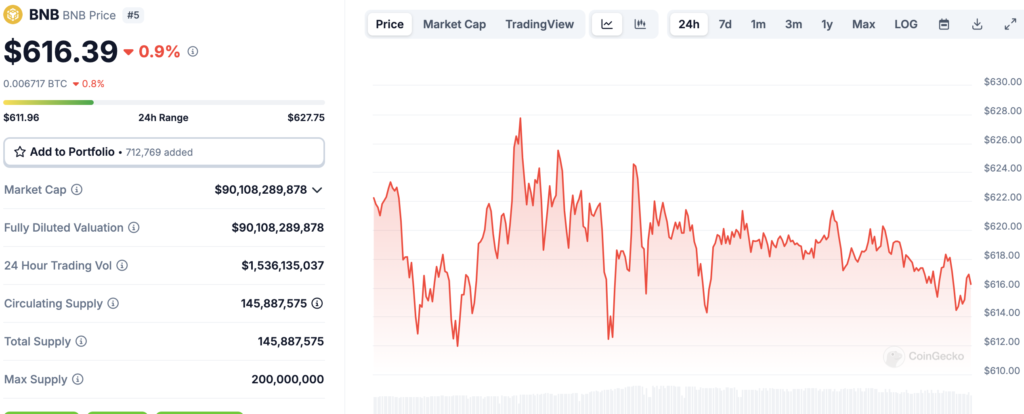Switch chart to candlestick view icon

pyautogui.click(x=640, y=24)
